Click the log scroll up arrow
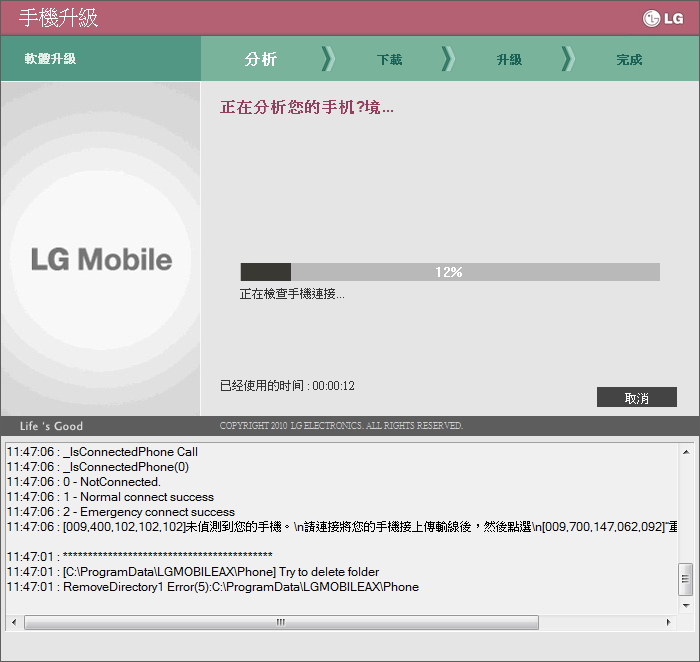 tap(686, 452)
